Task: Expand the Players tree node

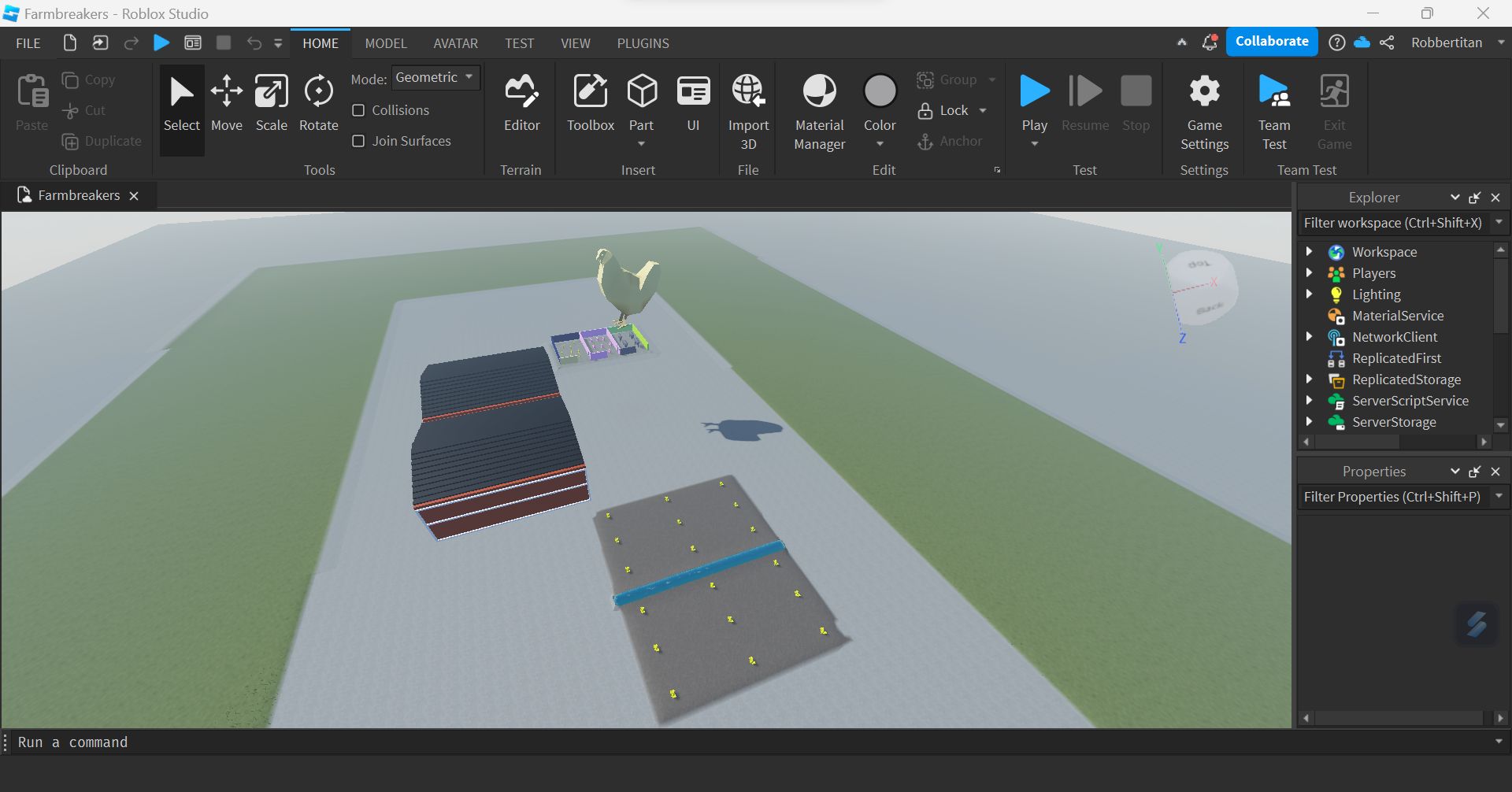Action: 1309,273
